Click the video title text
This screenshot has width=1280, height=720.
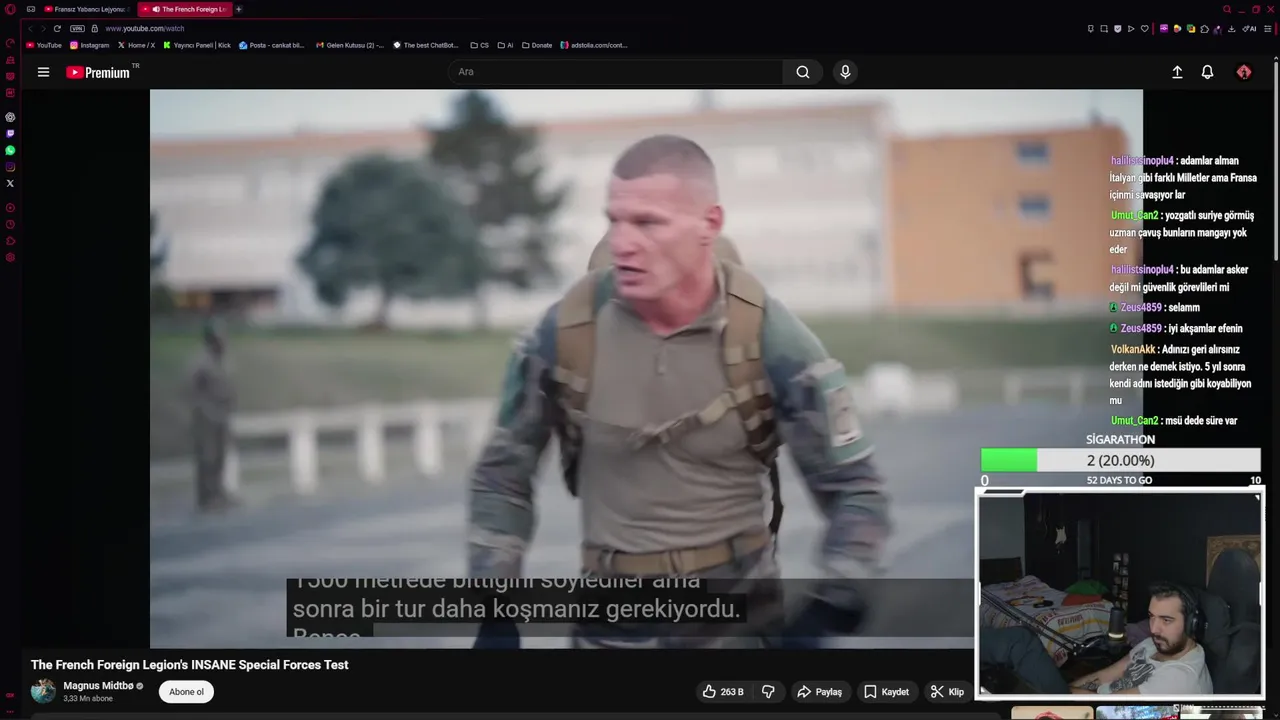click(x=190, y=665)
